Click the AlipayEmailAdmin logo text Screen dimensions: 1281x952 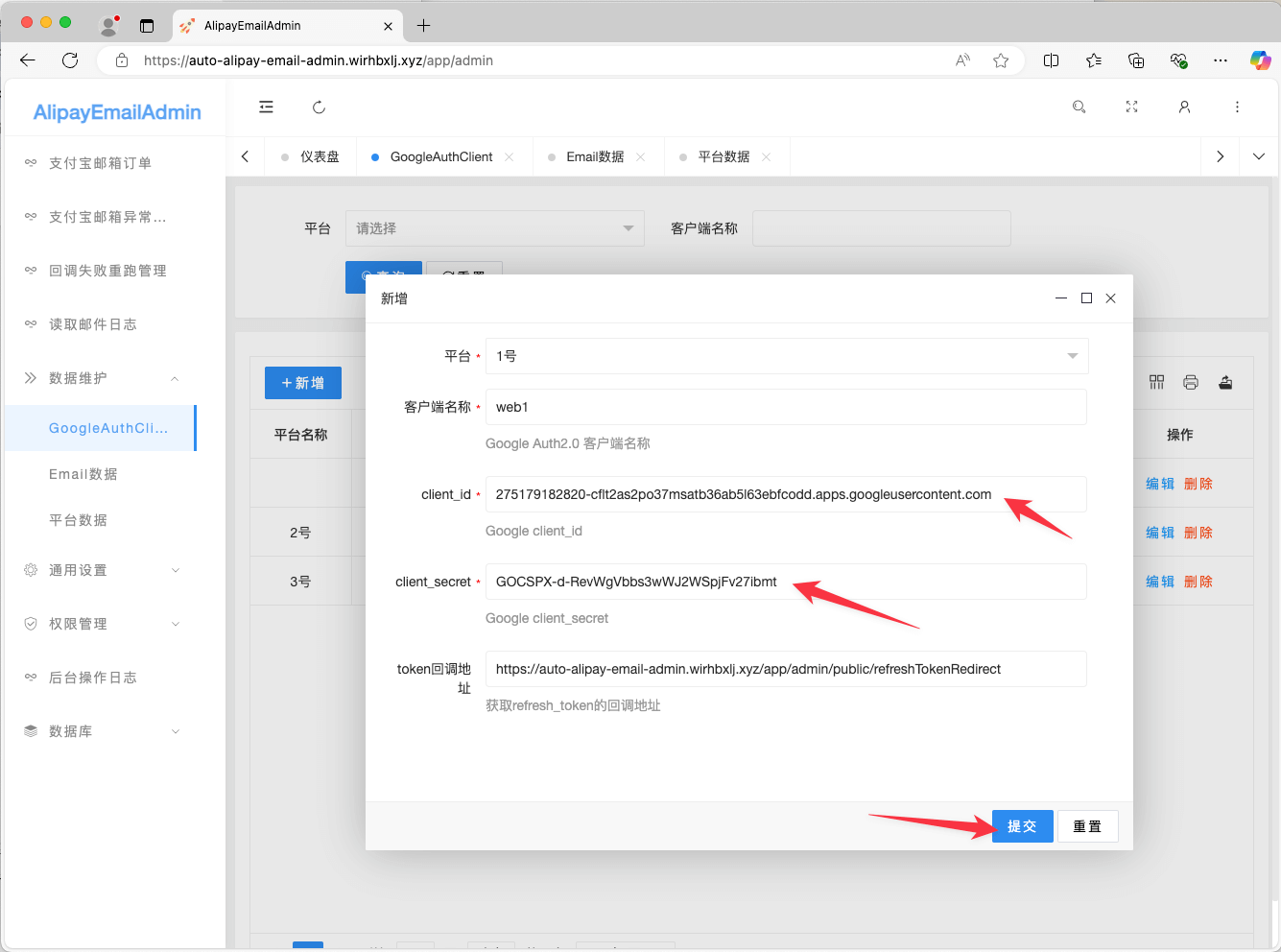117,112
